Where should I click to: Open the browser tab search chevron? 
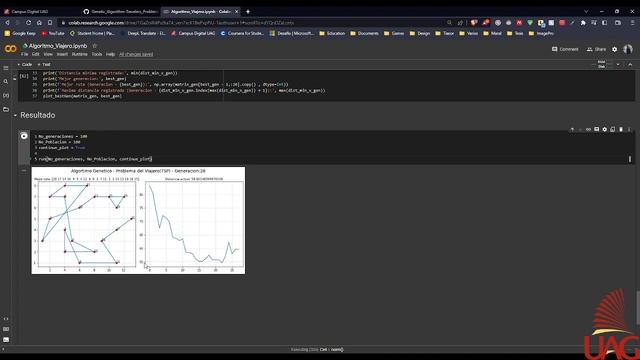click(x=586, y=11)
